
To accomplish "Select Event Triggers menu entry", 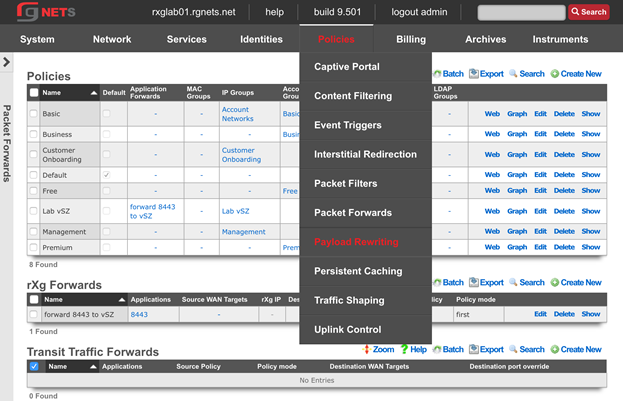I will [x=366, y=125].
